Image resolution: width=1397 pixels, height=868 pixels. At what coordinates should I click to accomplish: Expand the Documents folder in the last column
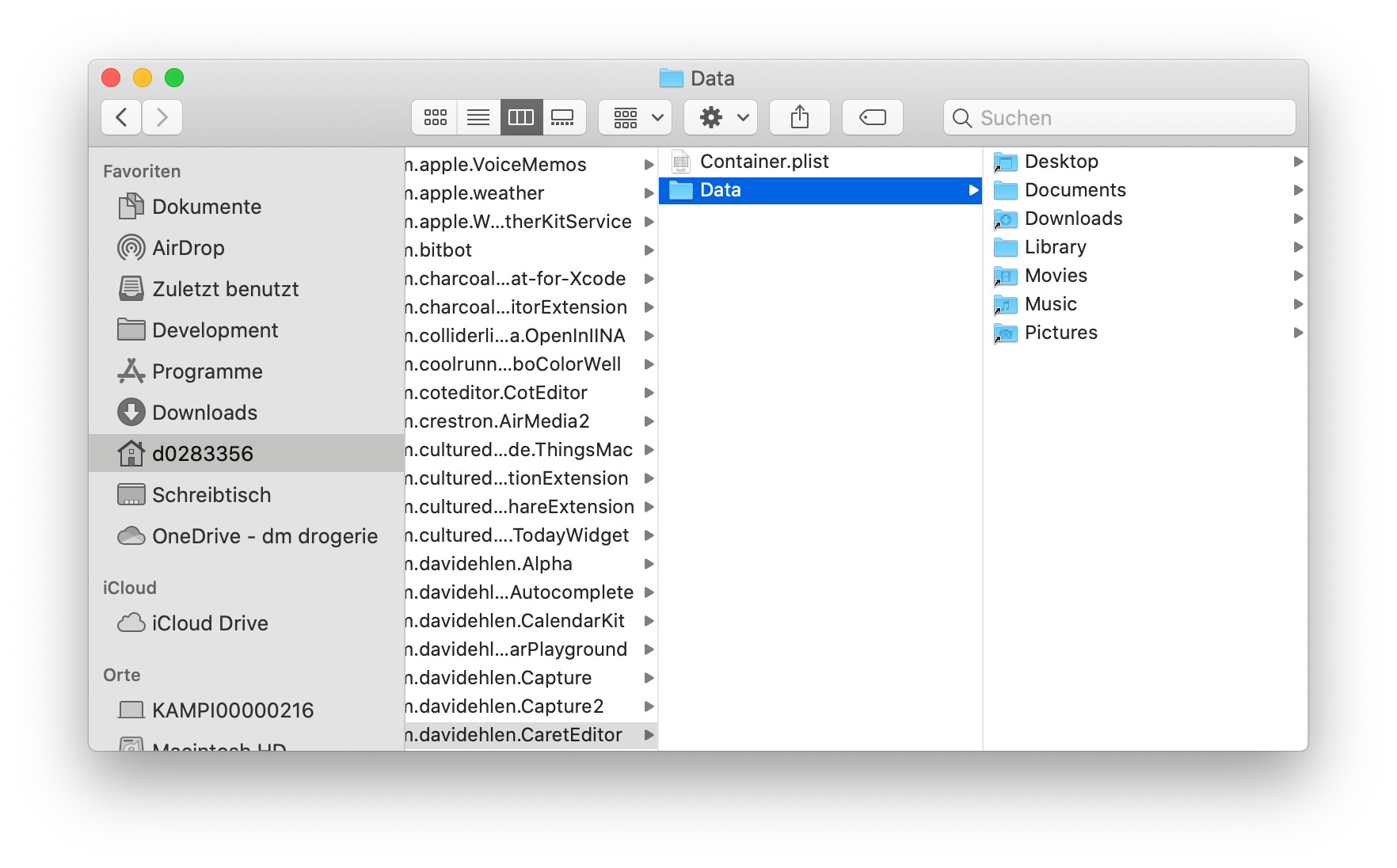1075,189
